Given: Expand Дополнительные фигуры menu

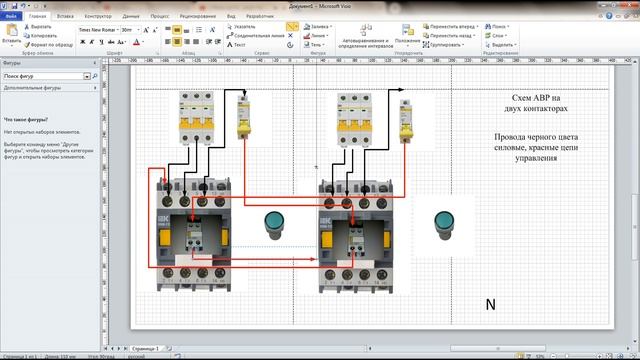Looking at the screenshot, I should tap(50, 88).
